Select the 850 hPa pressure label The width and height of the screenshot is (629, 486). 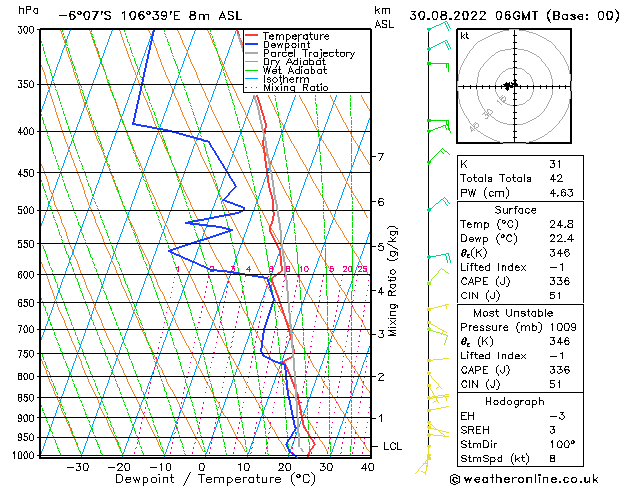[x=28, y=398]
